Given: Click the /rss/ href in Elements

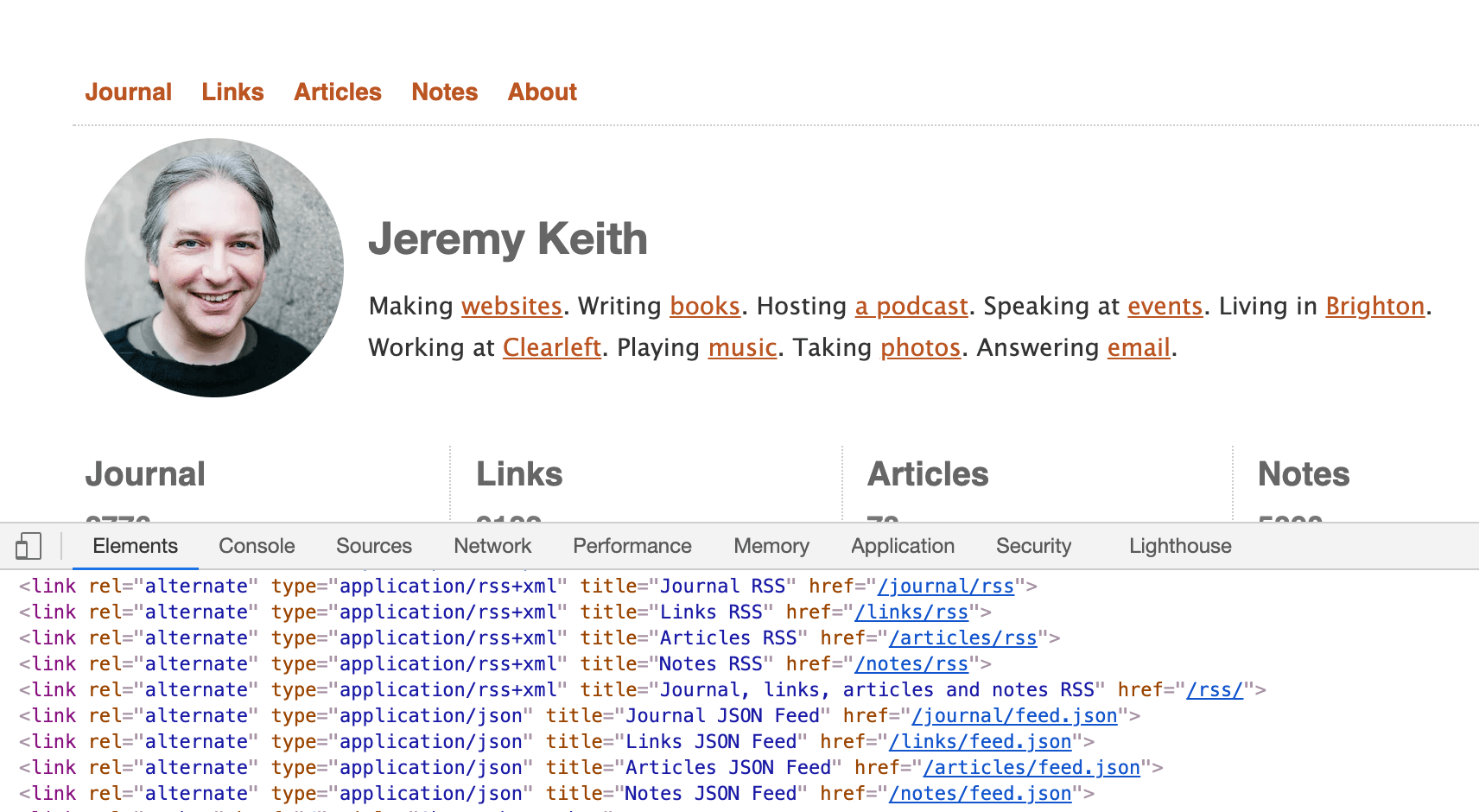Looking at the screenshot, I should (1215, 690).
